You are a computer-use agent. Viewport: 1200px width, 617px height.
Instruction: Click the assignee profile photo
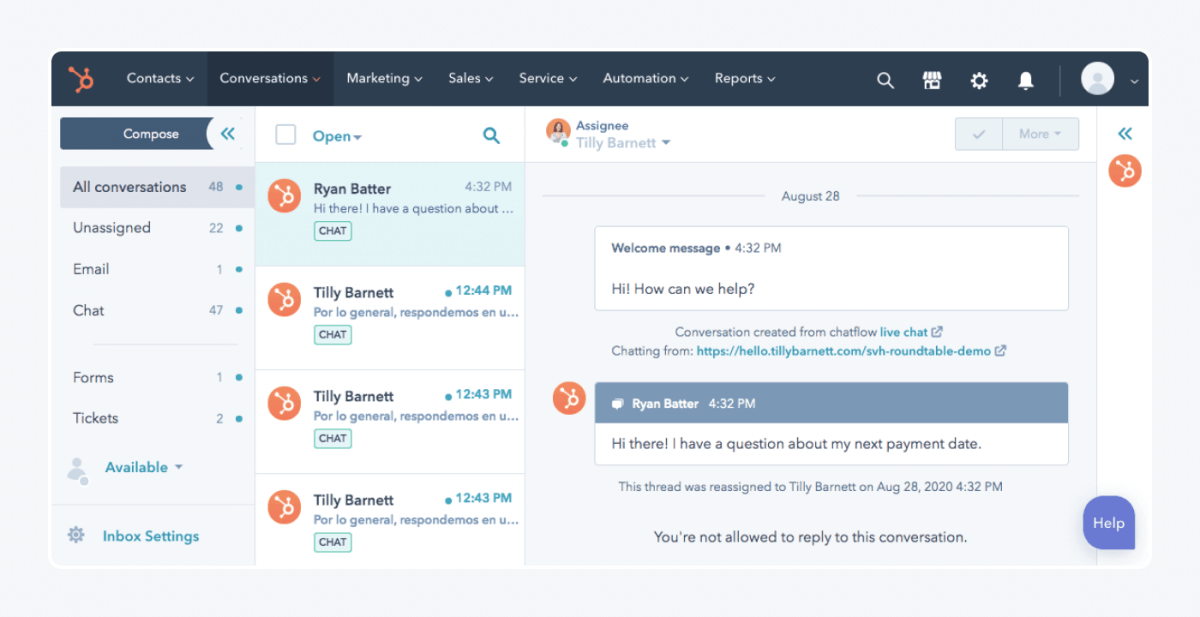[x=557, y=131]
